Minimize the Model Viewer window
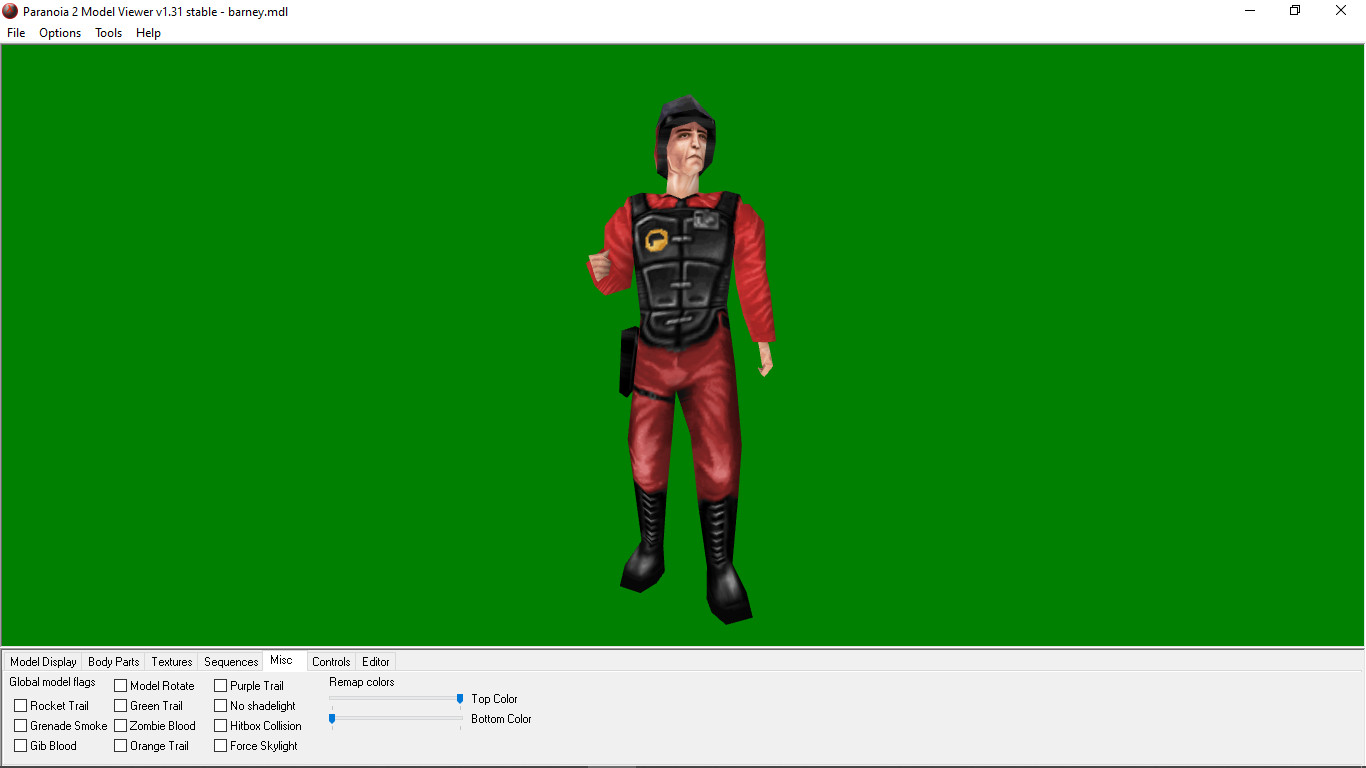 click(x=1250, y=11)
